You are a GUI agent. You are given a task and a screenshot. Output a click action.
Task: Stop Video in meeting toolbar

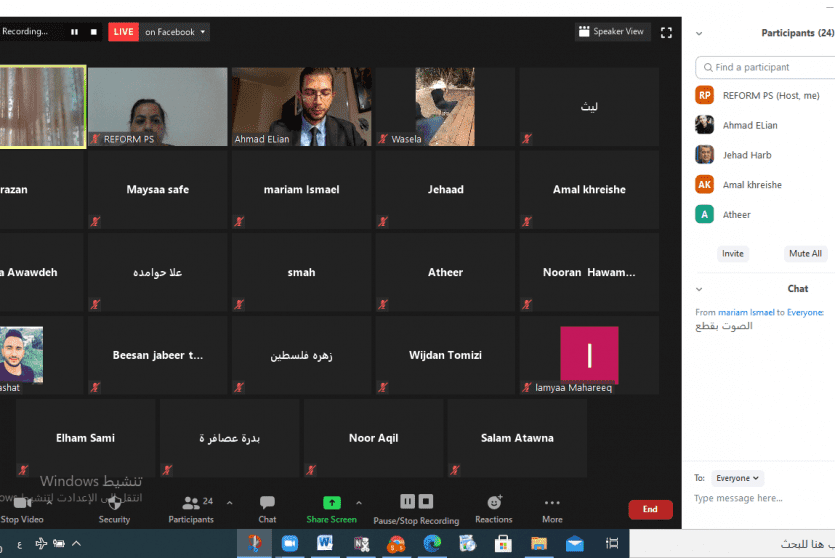click(x=22, y=510)
